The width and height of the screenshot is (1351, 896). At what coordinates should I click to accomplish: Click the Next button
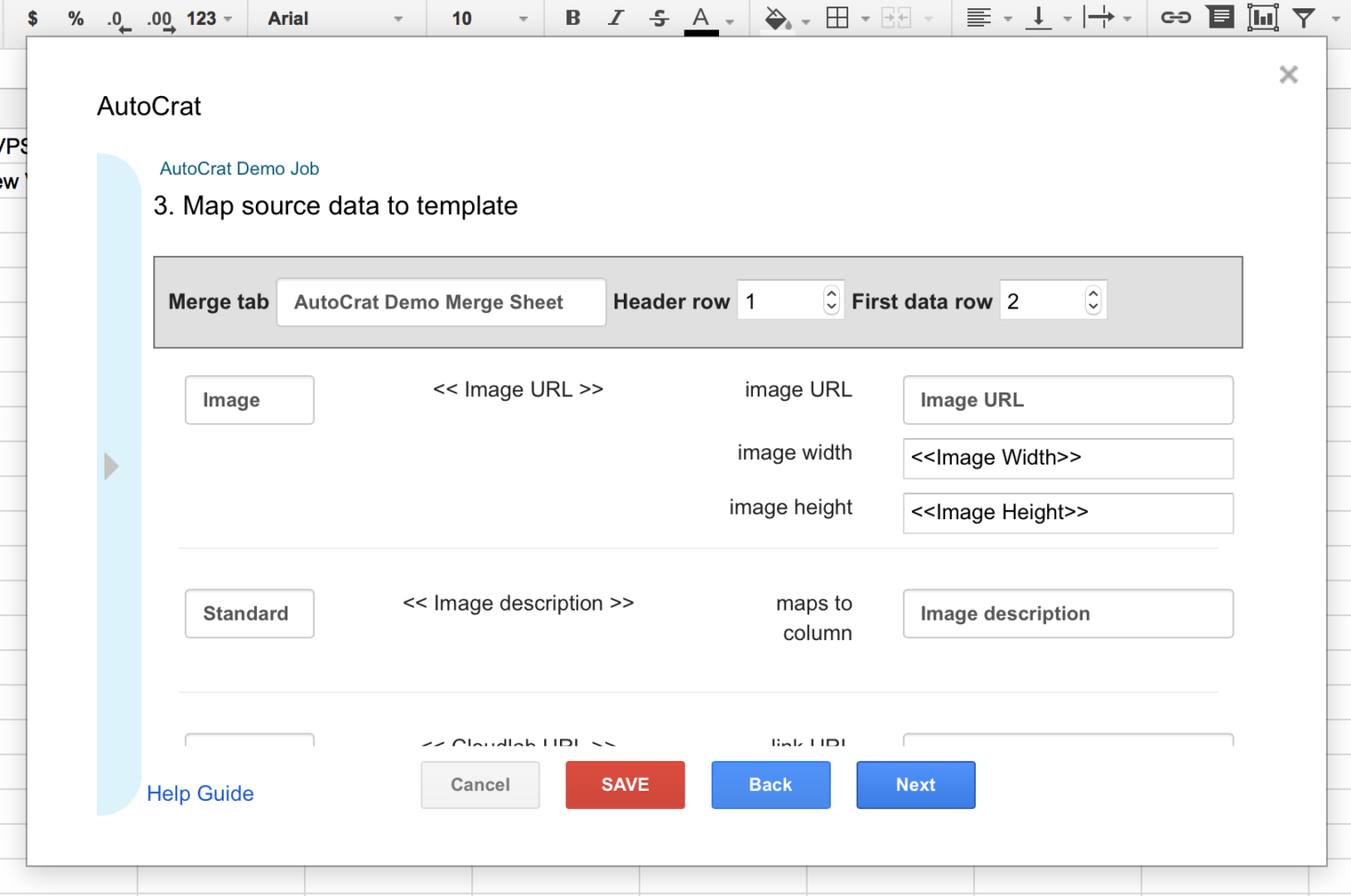916,785
